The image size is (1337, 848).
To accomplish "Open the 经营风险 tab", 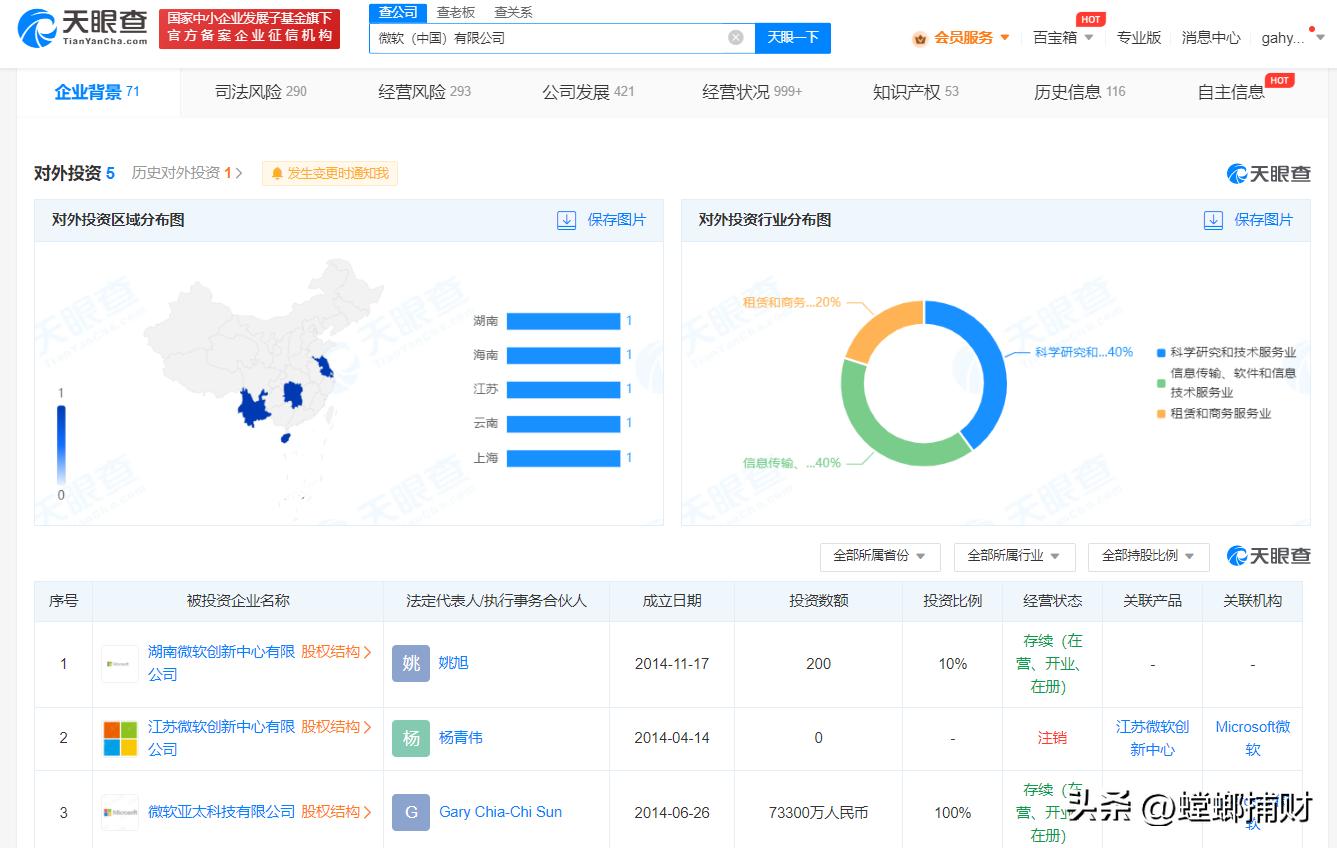I will click(411, 90).
